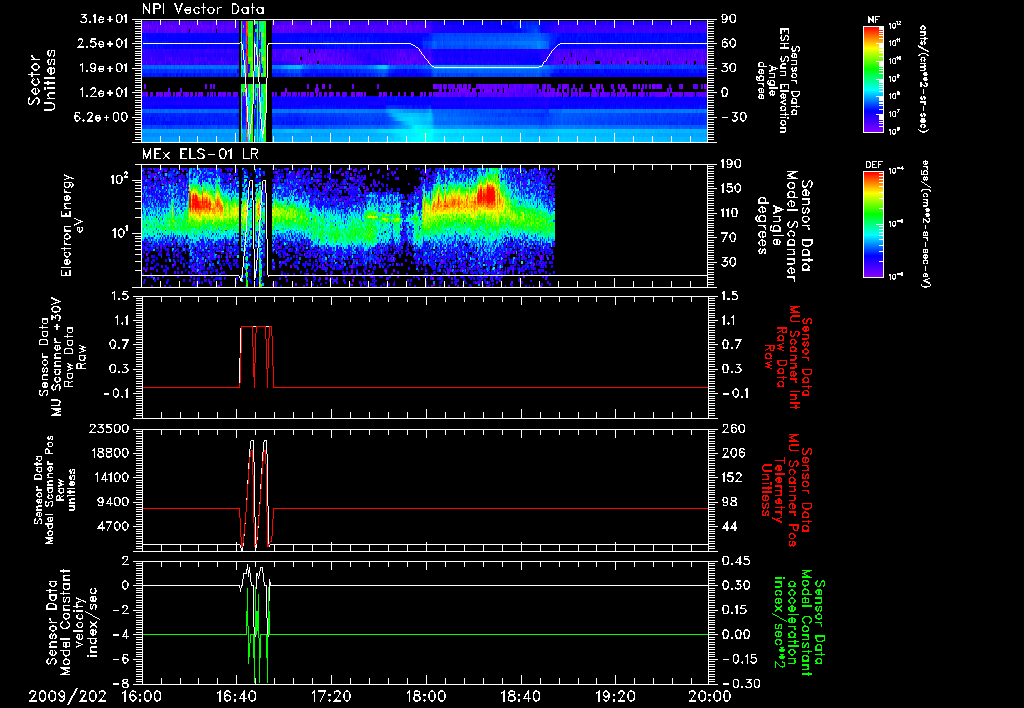Click the NF label above color bar
Screen dimensions: 1024x708
point(873,20)
